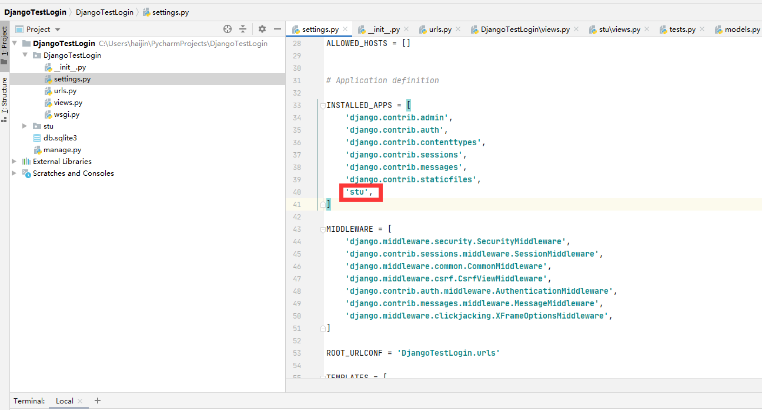Select the Local terminal tab

click(64, 401)
